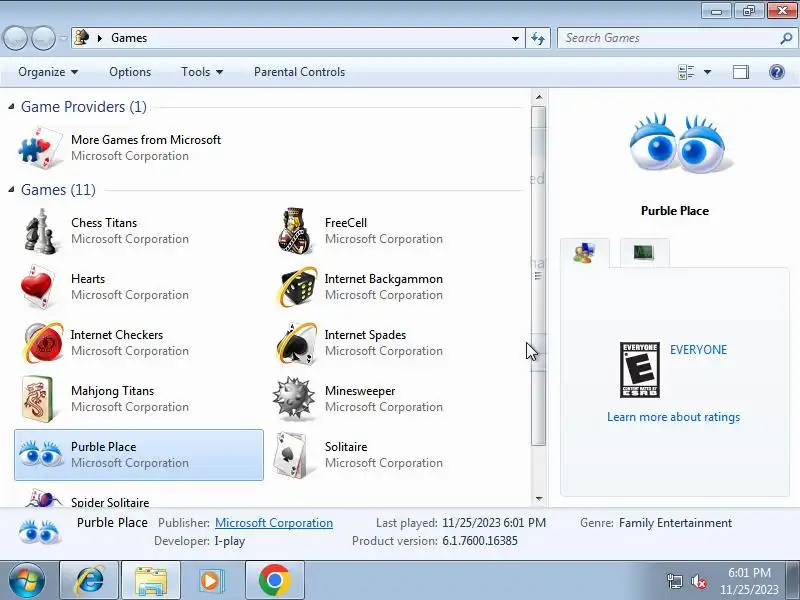The width and height of the screenshot is (800, 600).
Task: Launch Google Chrome from the taskbar
Action: (274, 581)
